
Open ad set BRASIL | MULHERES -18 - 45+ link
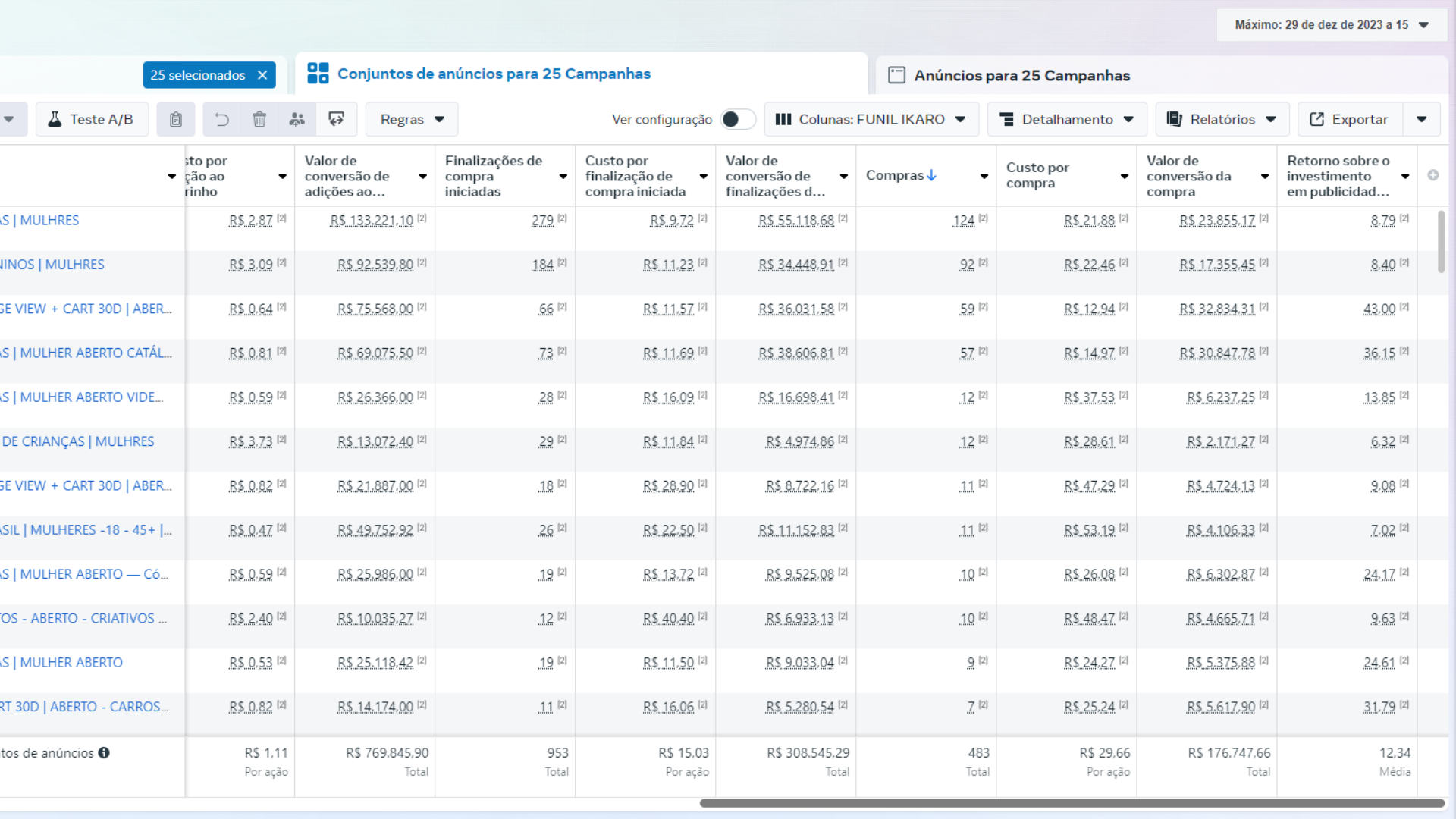(86, 529)
